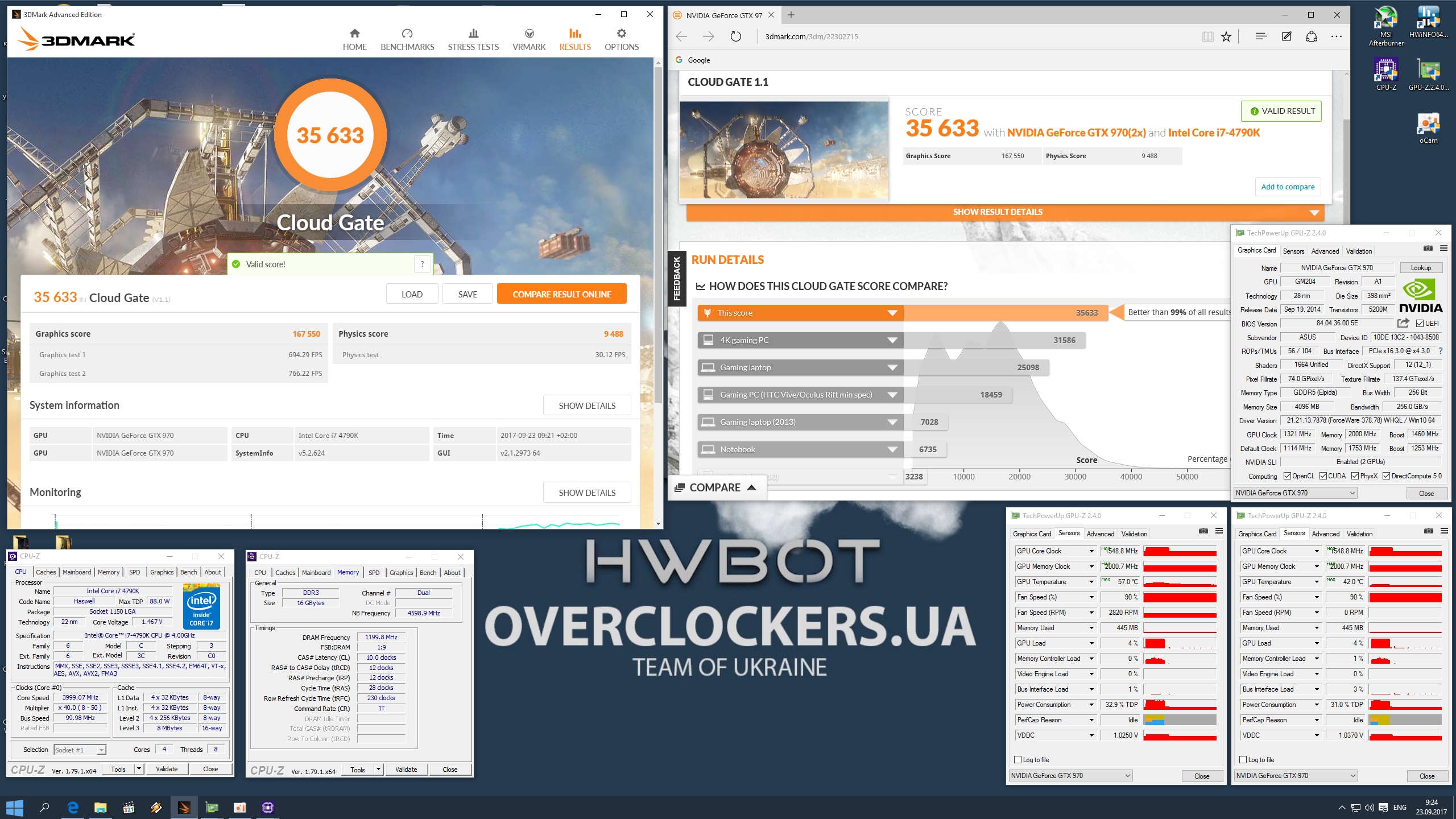Click the FEEDBACK side tab
Screen dimensions: 1456x819
677,279
